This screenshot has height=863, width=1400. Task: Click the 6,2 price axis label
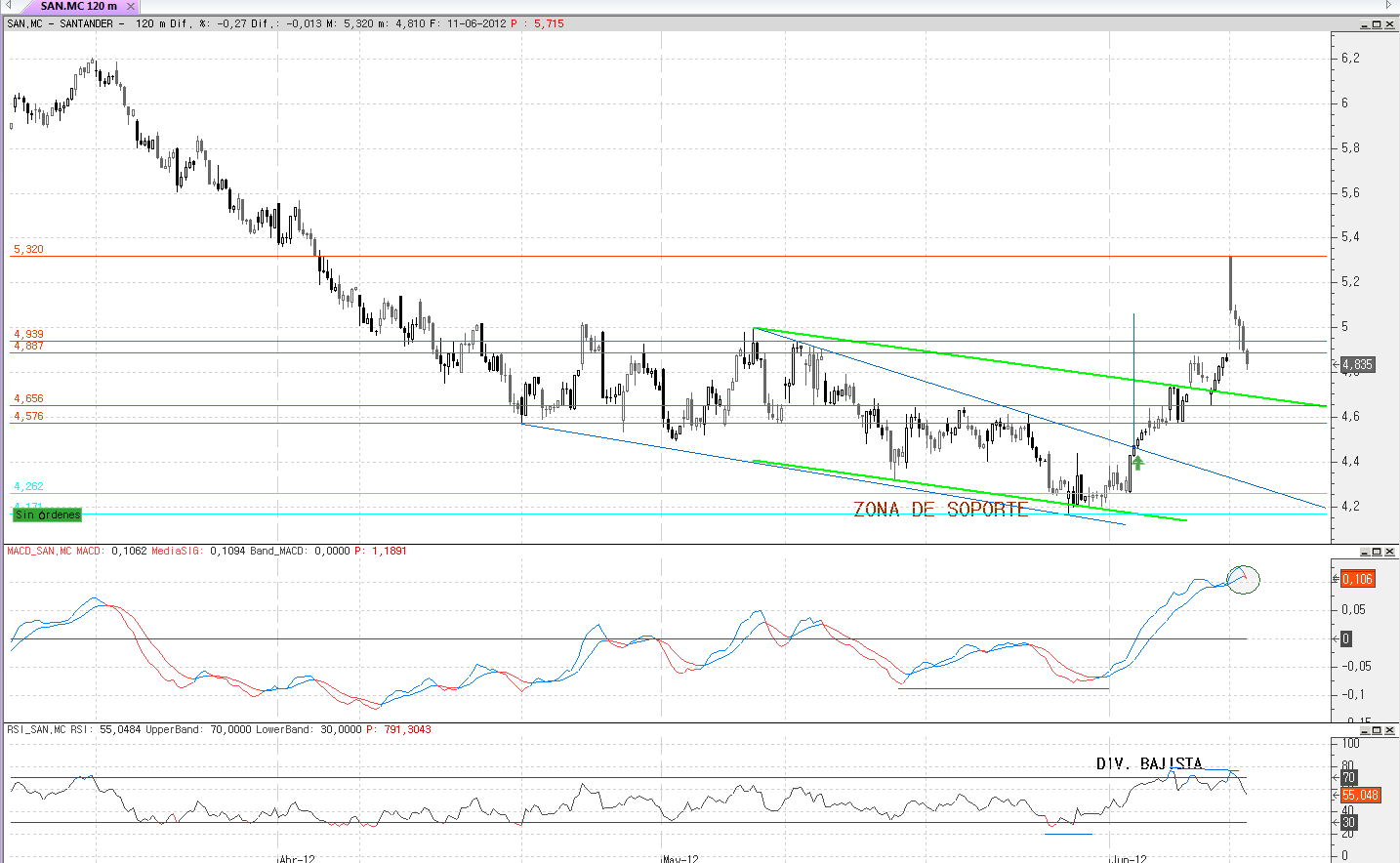(1350, 58)
